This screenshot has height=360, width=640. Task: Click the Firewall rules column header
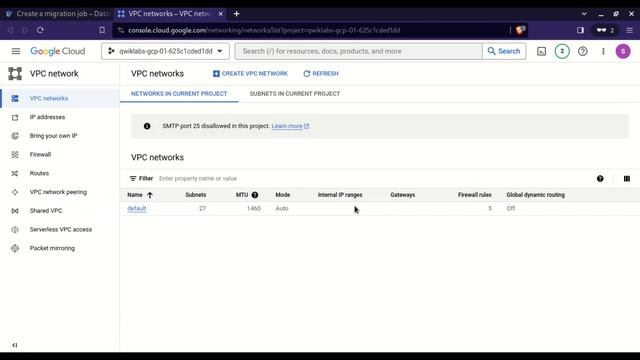[x=474, y=195]
